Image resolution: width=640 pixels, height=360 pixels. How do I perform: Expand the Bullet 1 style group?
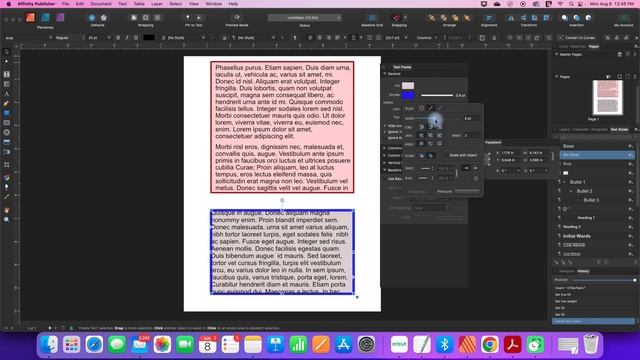[x=565, y=182]
